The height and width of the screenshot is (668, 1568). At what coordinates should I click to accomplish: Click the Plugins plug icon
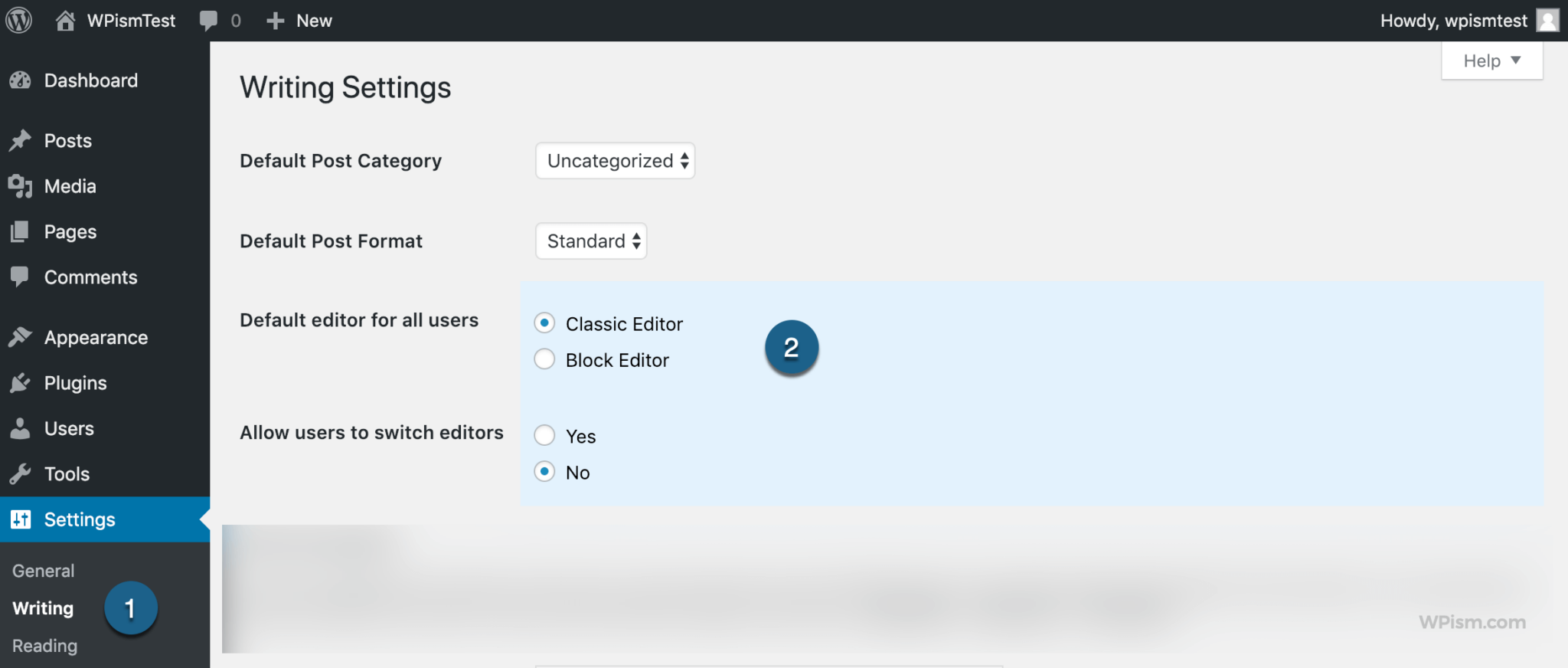pos(21,383)
